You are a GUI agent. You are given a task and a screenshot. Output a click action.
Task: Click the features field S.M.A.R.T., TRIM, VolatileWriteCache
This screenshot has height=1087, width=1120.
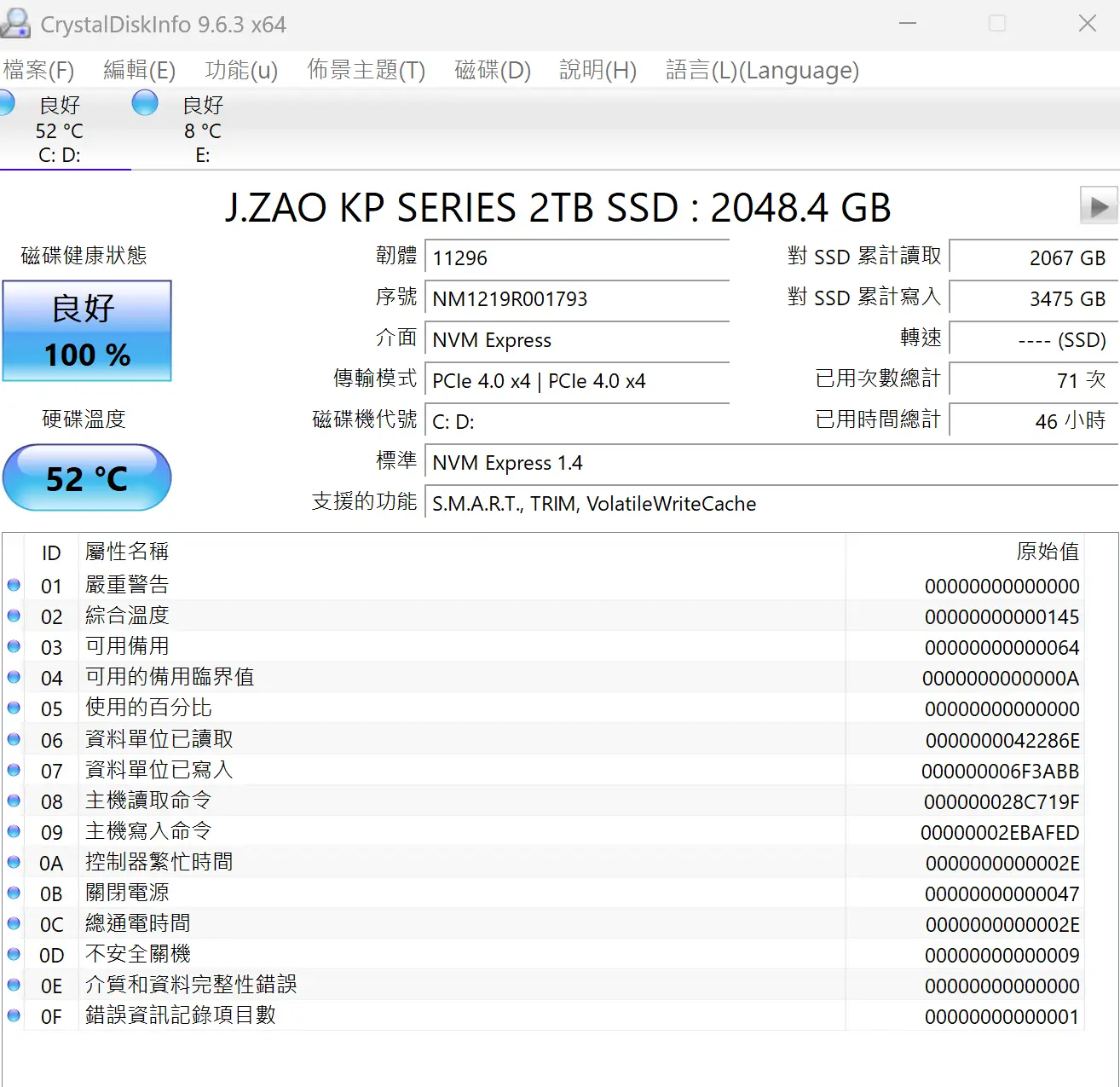[x=772, y=504]
